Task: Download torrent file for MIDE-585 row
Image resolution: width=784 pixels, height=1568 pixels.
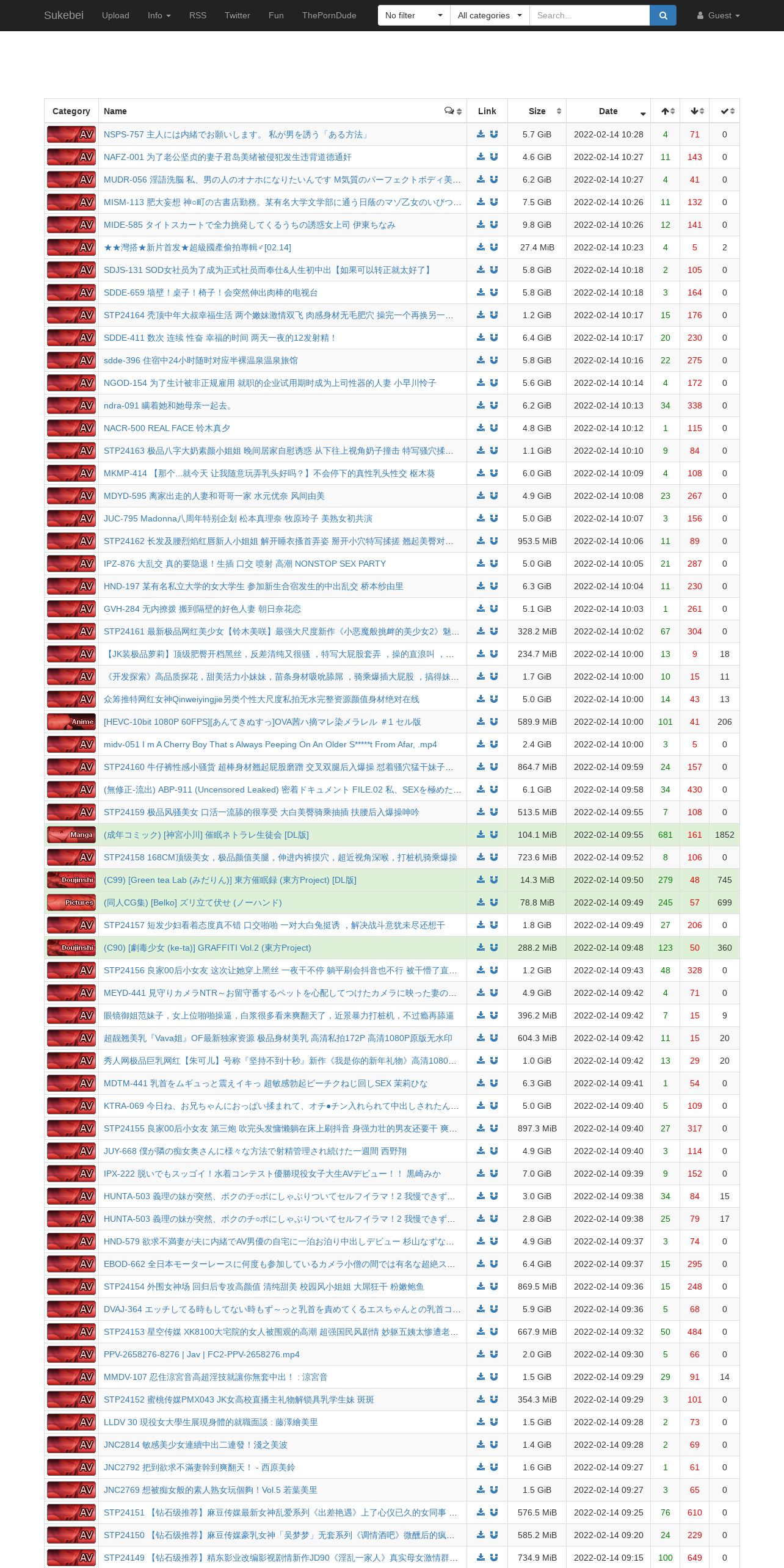Action: [x=481, y=225]
